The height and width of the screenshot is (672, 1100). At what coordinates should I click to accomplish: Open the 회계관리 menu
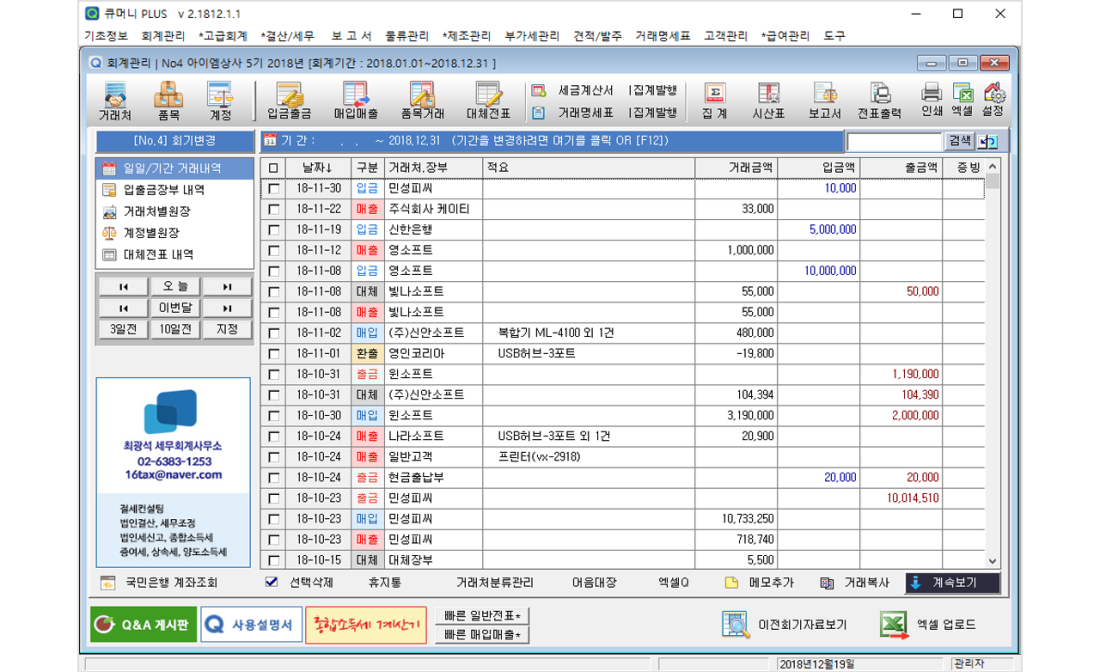click(163, 36)
